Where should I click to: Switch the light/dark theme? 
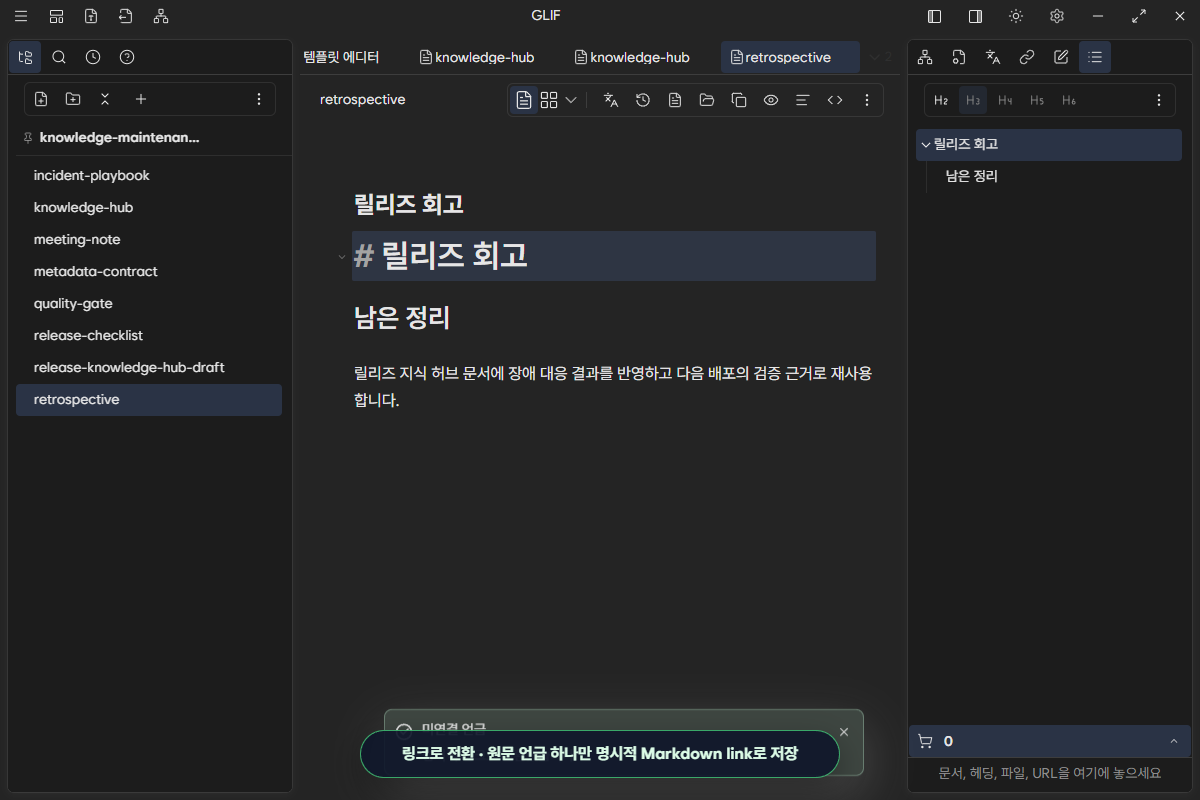tap(1016, 16)
